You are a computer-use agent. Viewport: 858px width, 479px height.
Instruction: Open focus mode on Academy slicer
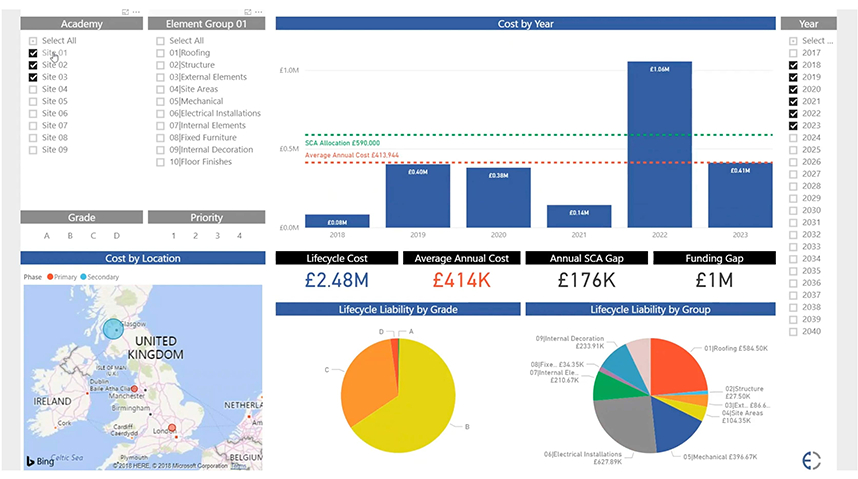(x=124, y=11)
